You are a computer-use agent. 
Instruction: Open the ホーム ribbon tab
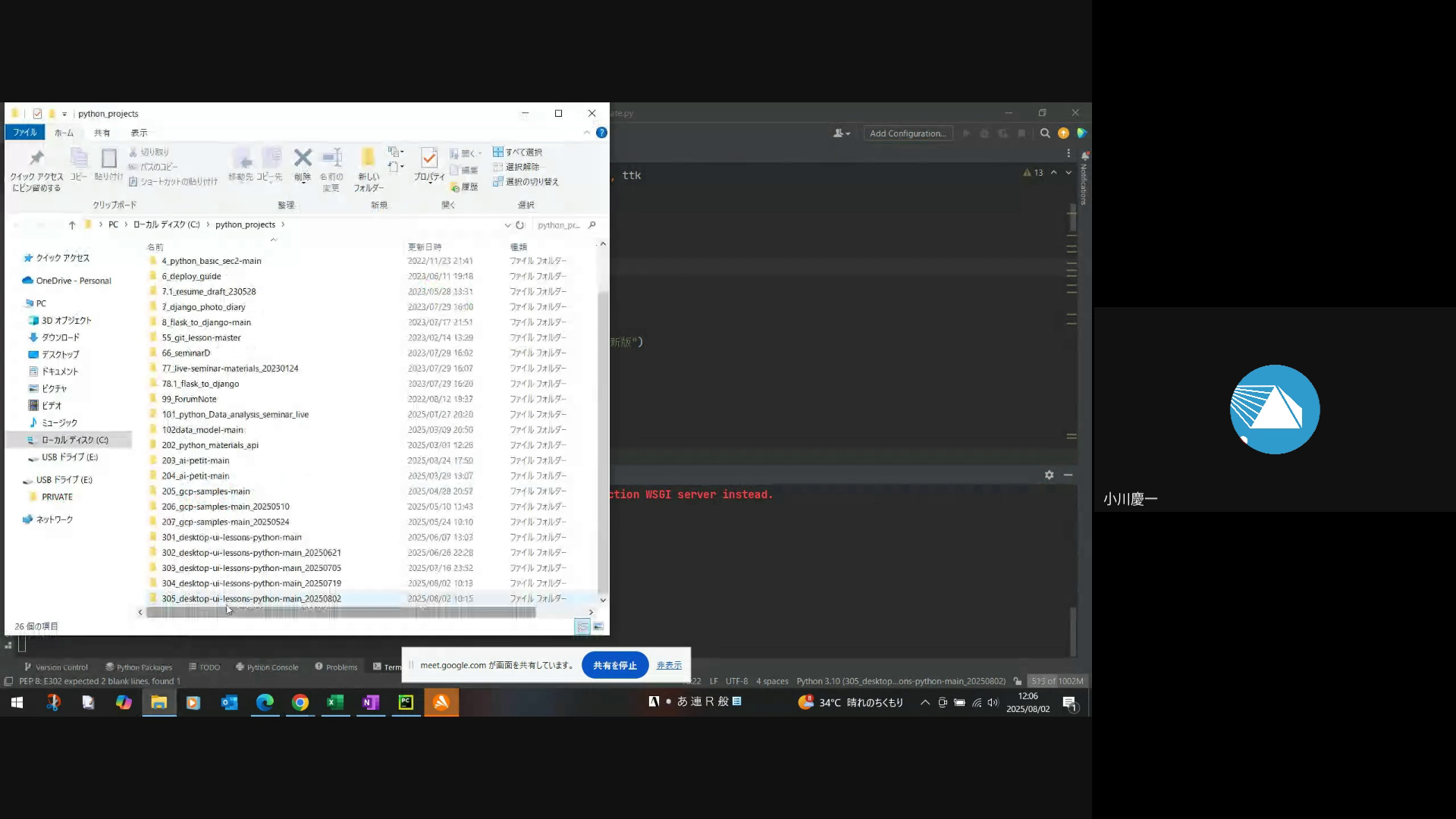coord(64,133)
